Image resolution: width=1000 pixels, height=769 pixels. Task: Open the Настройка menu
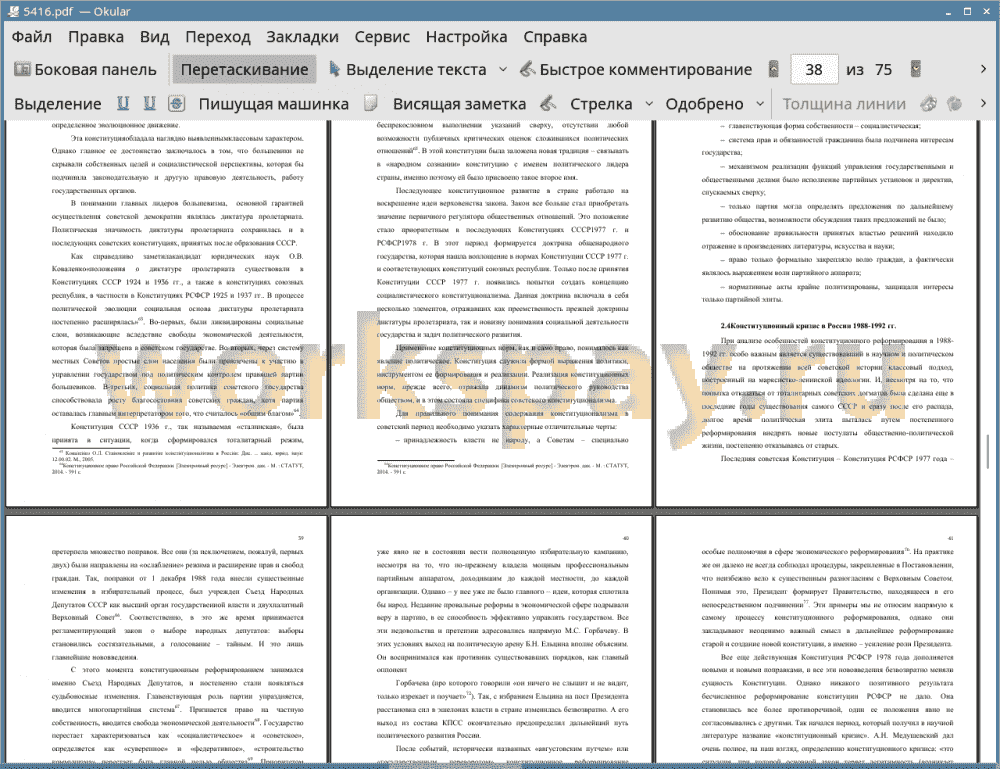coord(466,37)
